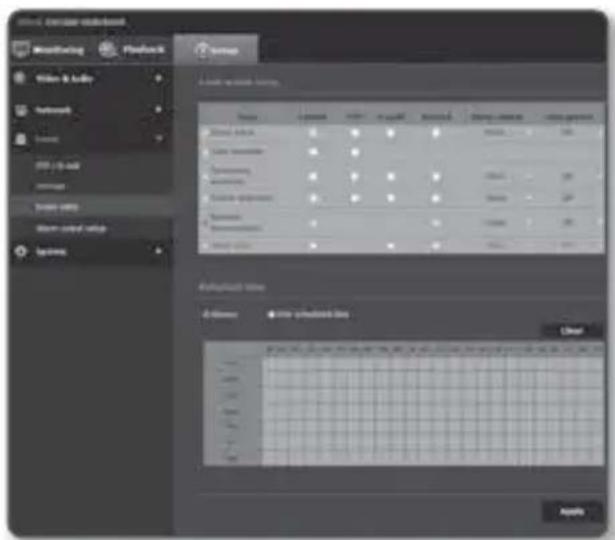Toggle Record checkbox for Alarm input

coord(435,133)
